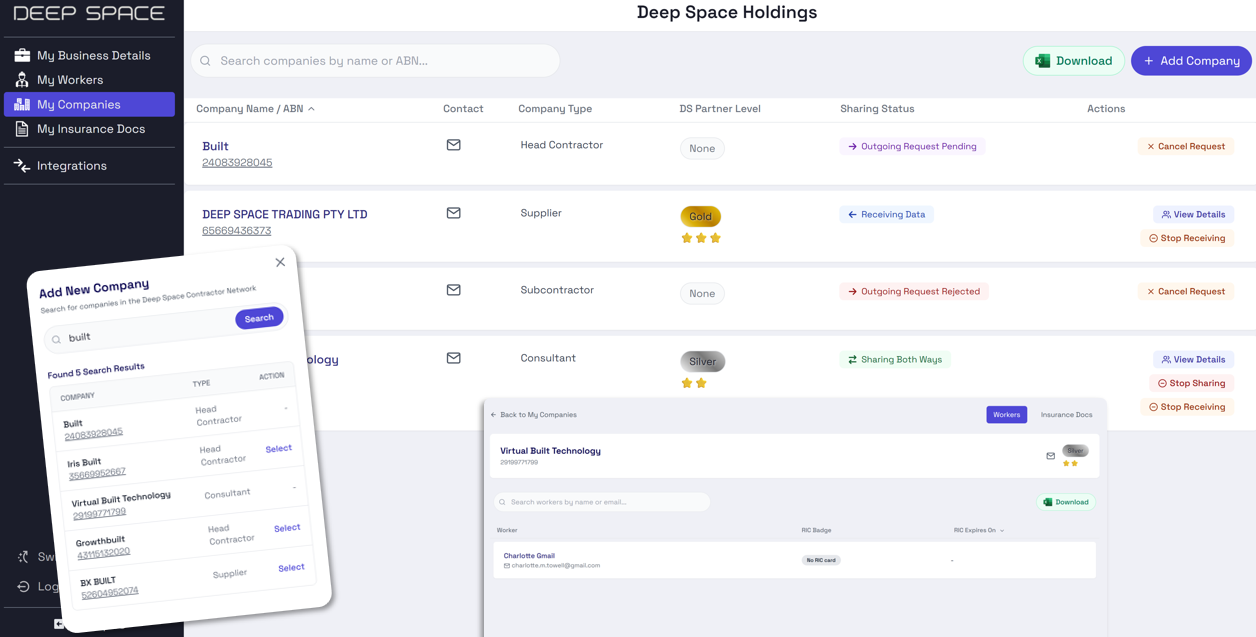
Task: Focus the search workers by name field
Action: click(602, 502)
